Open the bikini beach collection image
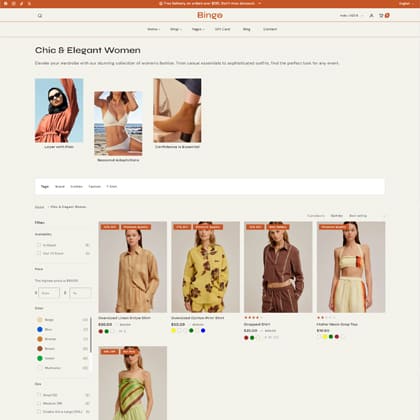This screenshot has height=420, width=420. click(x=118, y=123)
